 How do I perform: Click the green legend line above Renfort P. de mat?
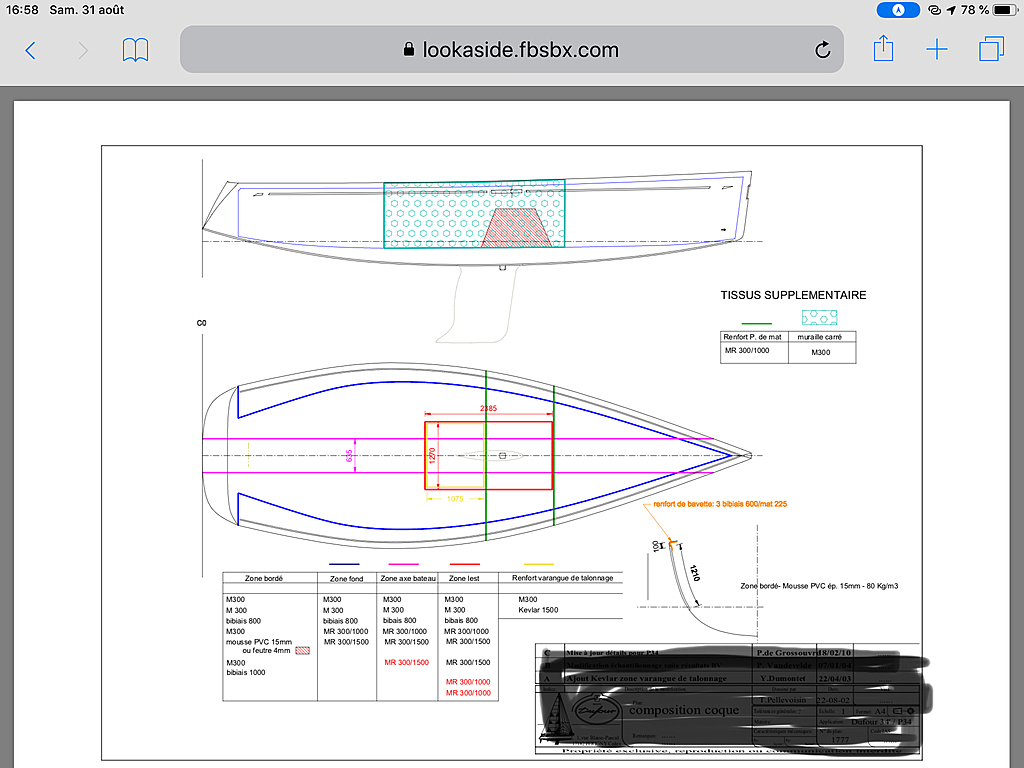(756, 323)
